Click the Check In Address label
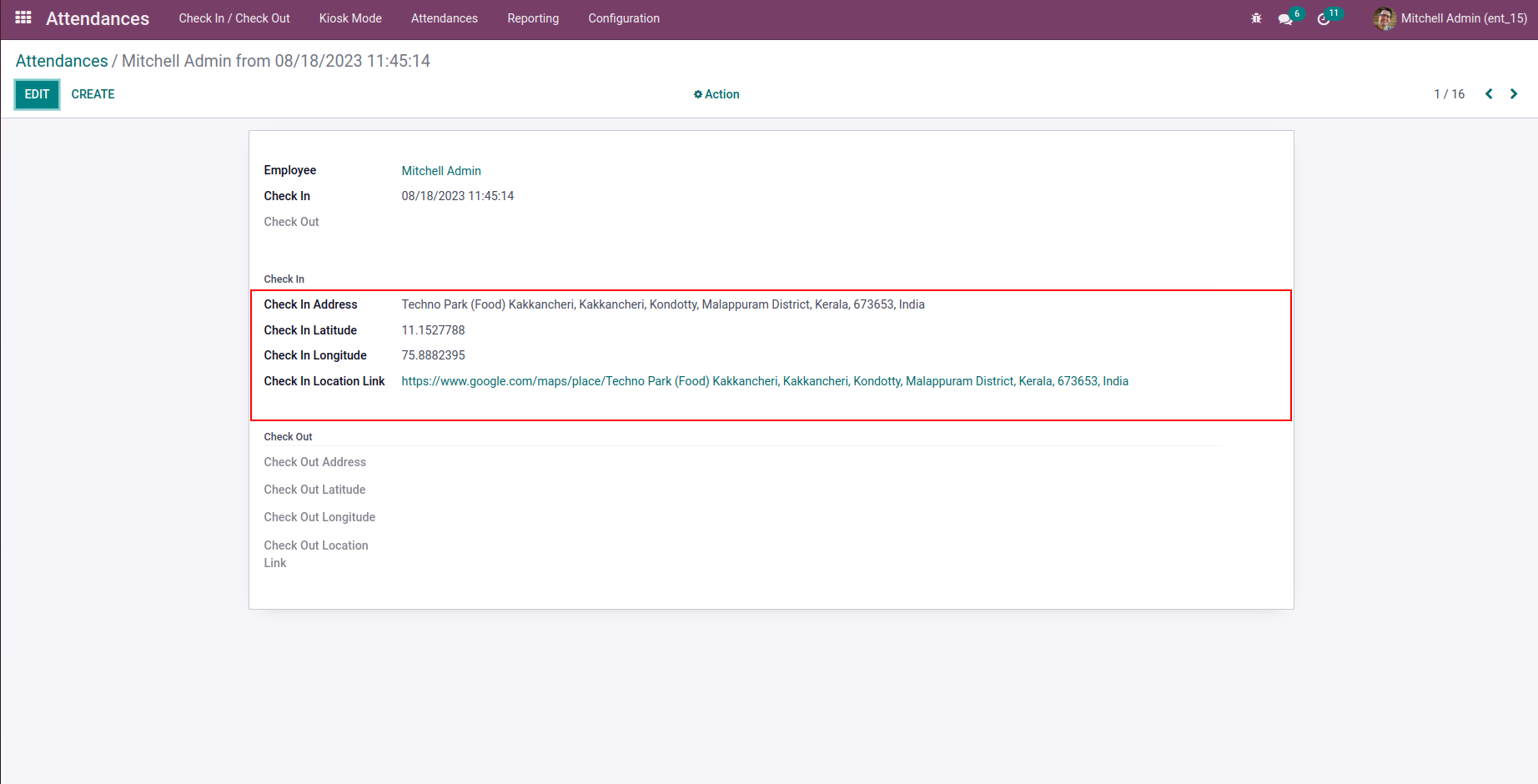 (x=311, y=304)
